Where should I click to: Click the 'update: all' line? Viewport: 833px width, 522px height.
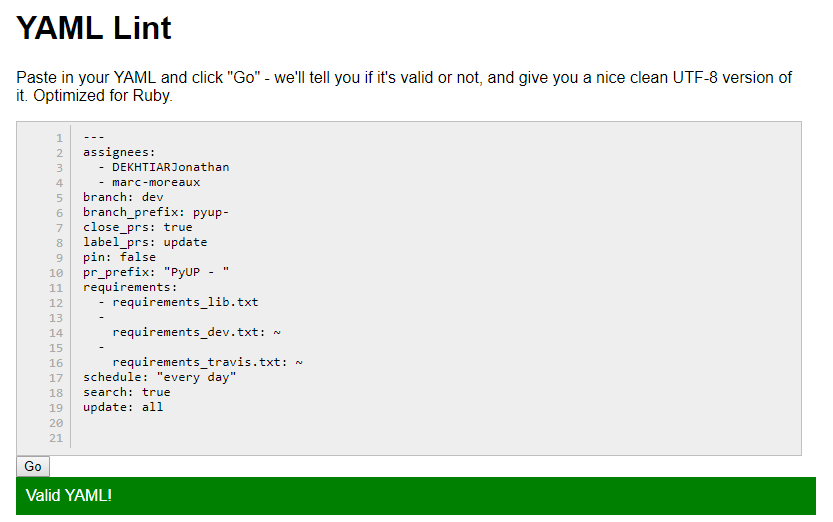pos(123,407)
